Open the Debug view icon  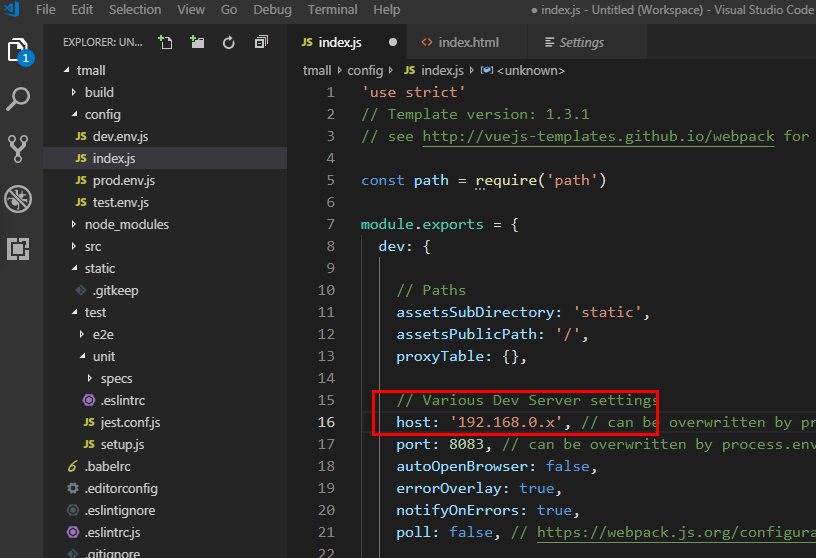(19, 198)
